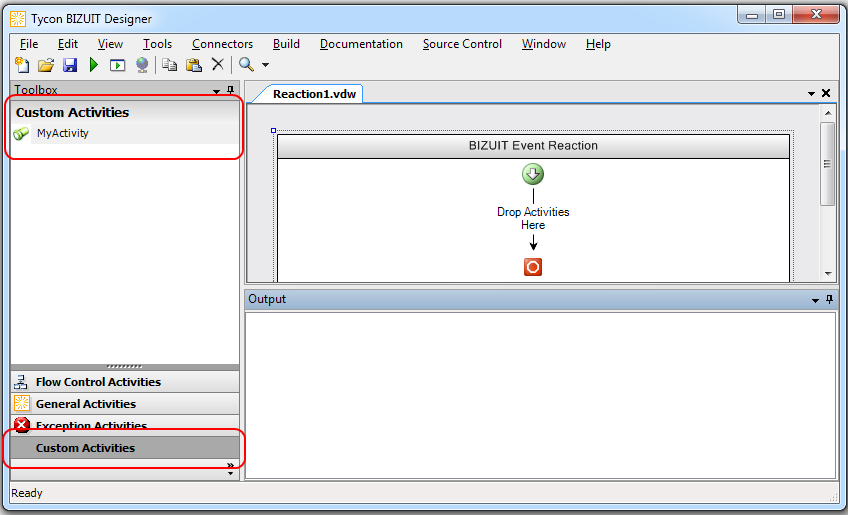Open the Help menu
This screenshot has width=848, height=515.
click(x=598, y=44)
